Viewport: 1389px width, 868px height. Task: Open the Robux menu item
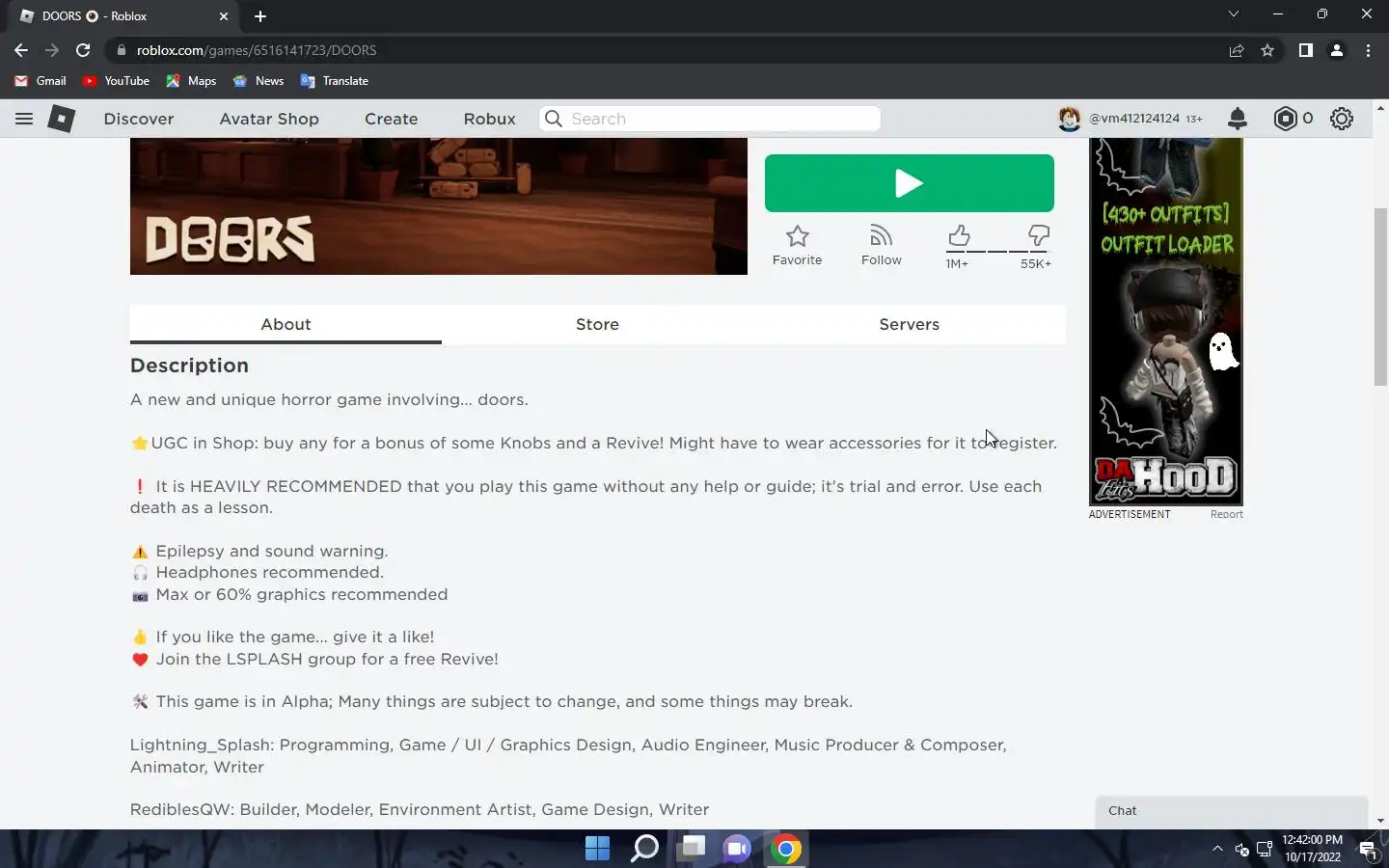point(489,119)
